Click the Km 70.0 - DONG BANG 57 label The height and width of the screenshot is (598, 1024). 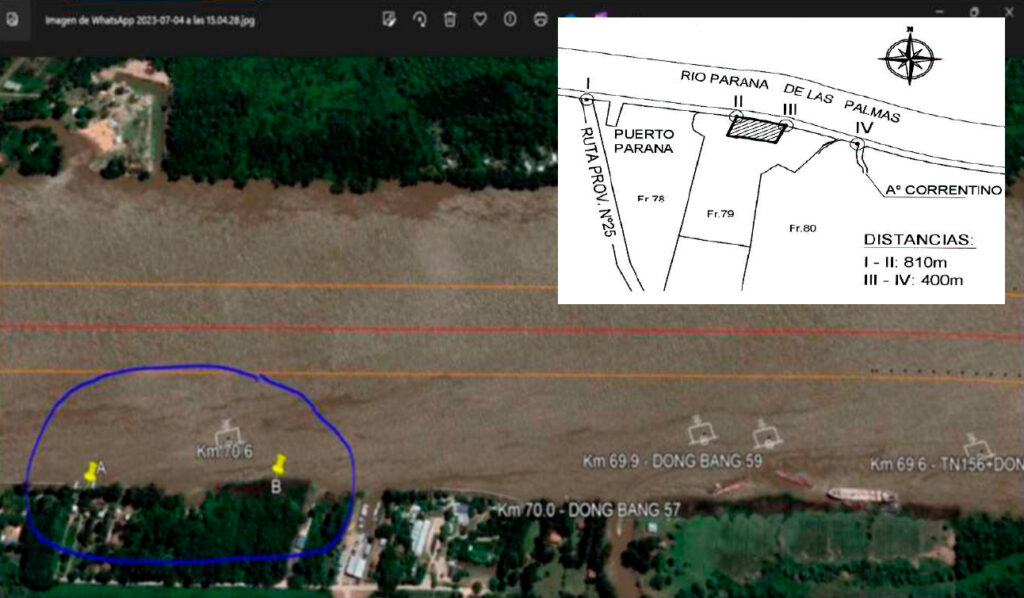pyautogui.click(x=588, y=511)
